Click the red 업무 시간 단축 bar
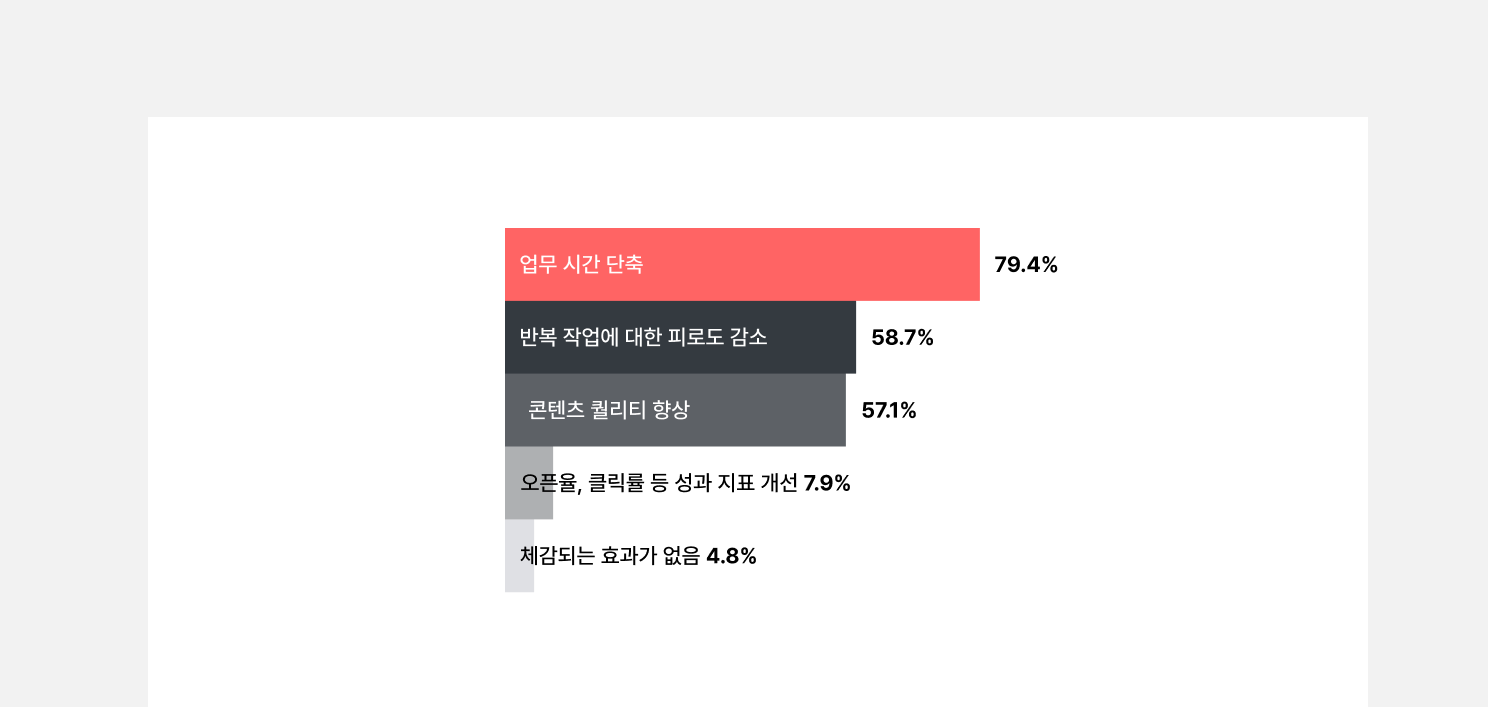Image resolution: width=1488 pixels, height=707 pixels. tap(742, 264)
